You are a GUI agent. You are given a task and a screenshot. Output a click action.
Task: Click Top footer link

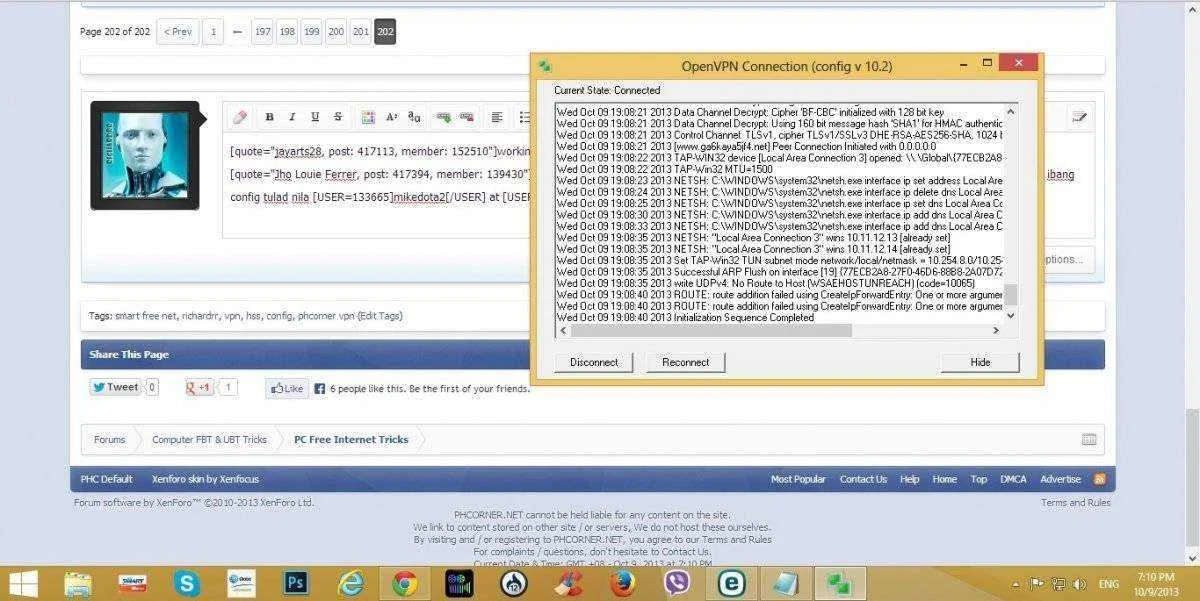coord(979,479)
